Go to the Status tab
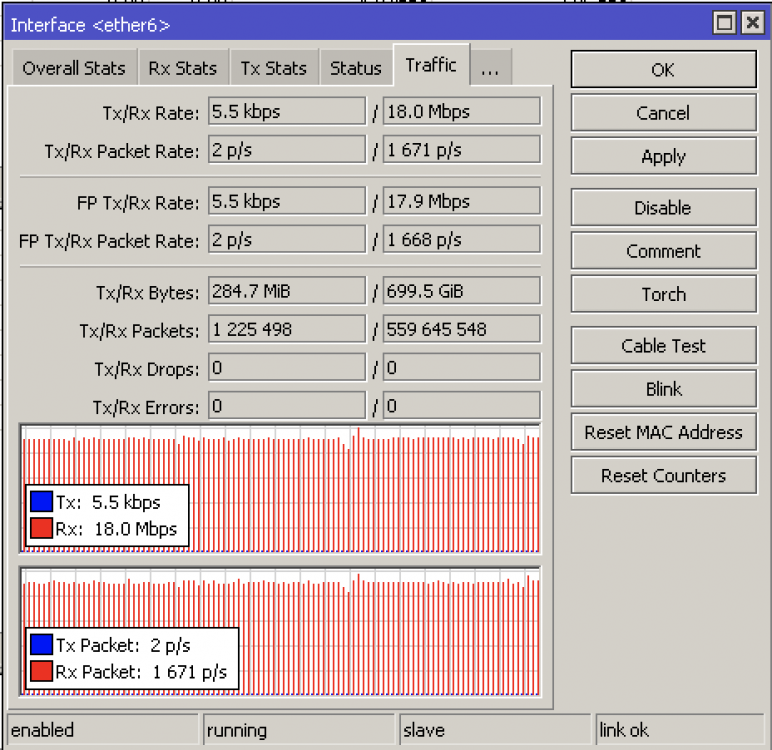Viewport: 772px width, 750px height. click(356, 68)
